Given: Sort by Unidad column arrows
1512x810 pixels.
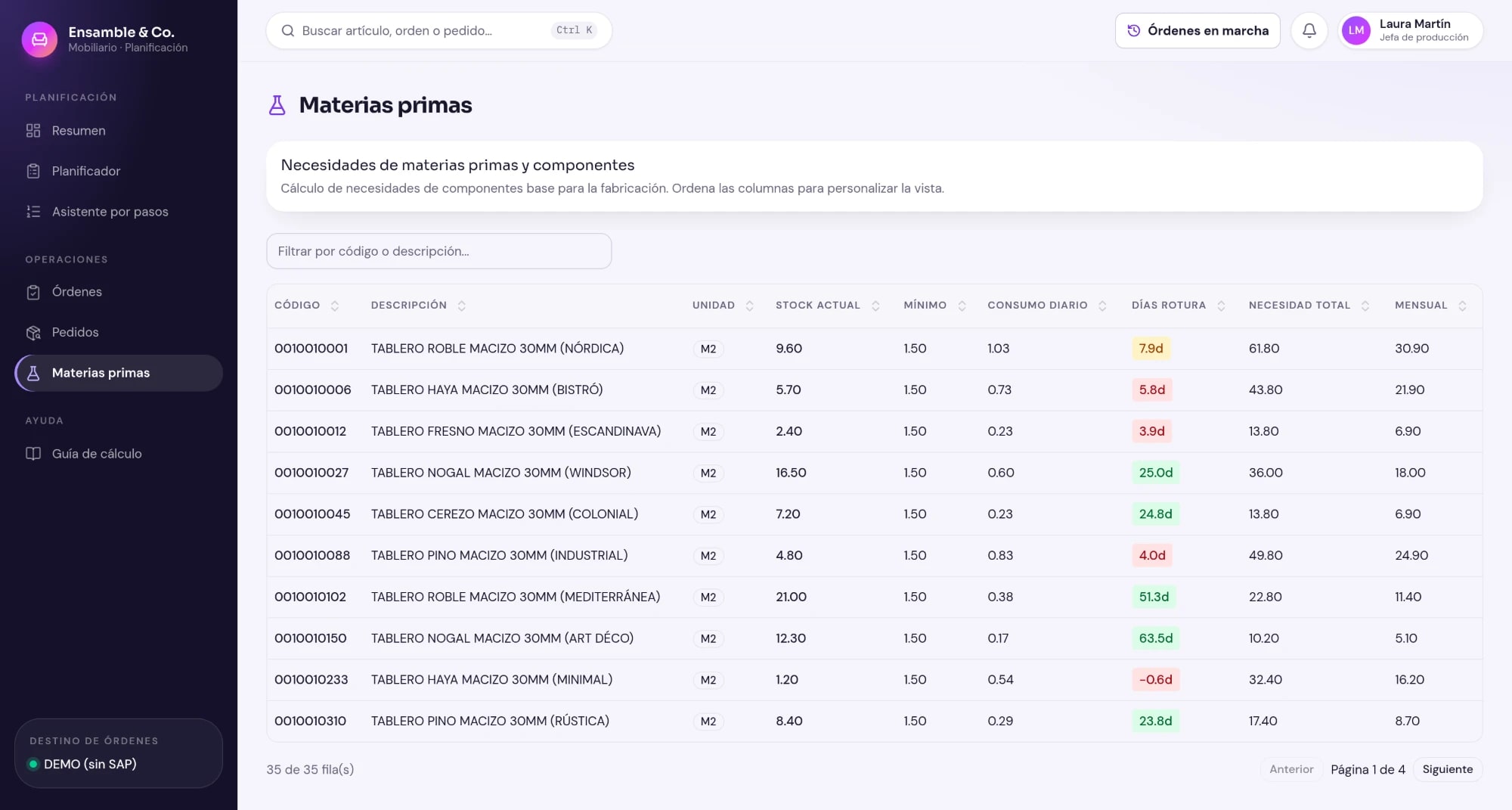Looking at the screenshot, I should pyautogui.click(x=749, y=306).
